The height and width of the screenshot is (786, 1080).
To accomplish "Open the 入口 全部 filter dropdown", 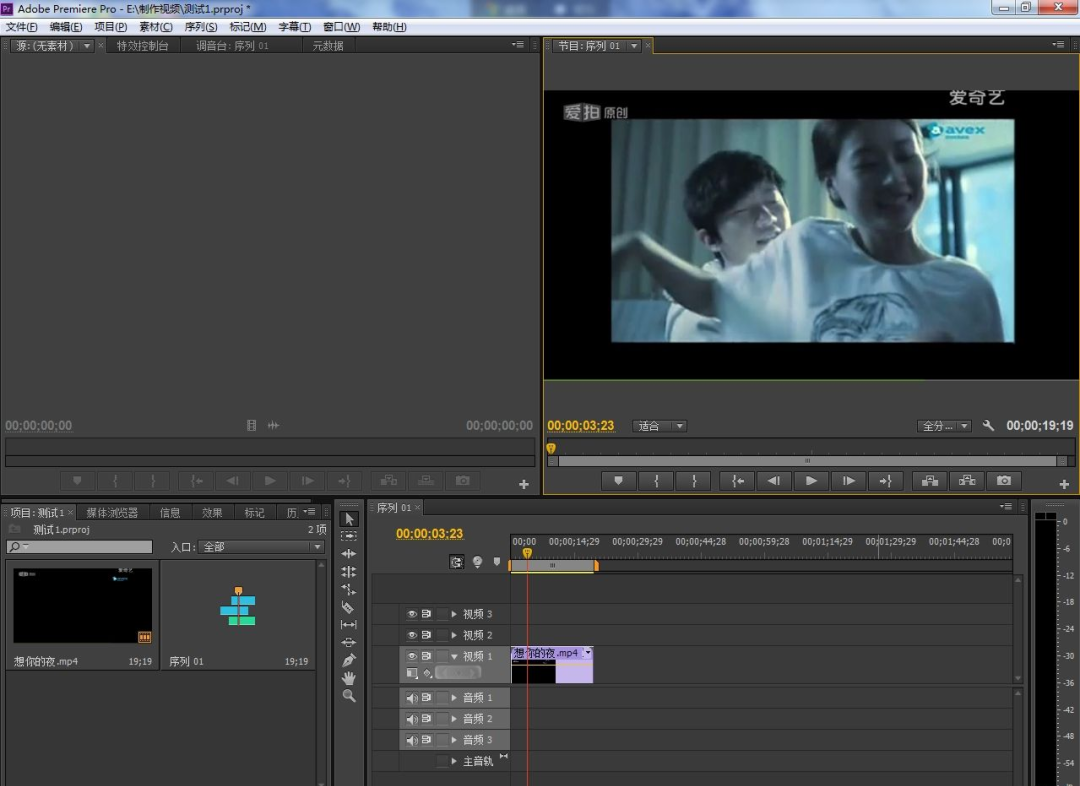I will point(260,546).
